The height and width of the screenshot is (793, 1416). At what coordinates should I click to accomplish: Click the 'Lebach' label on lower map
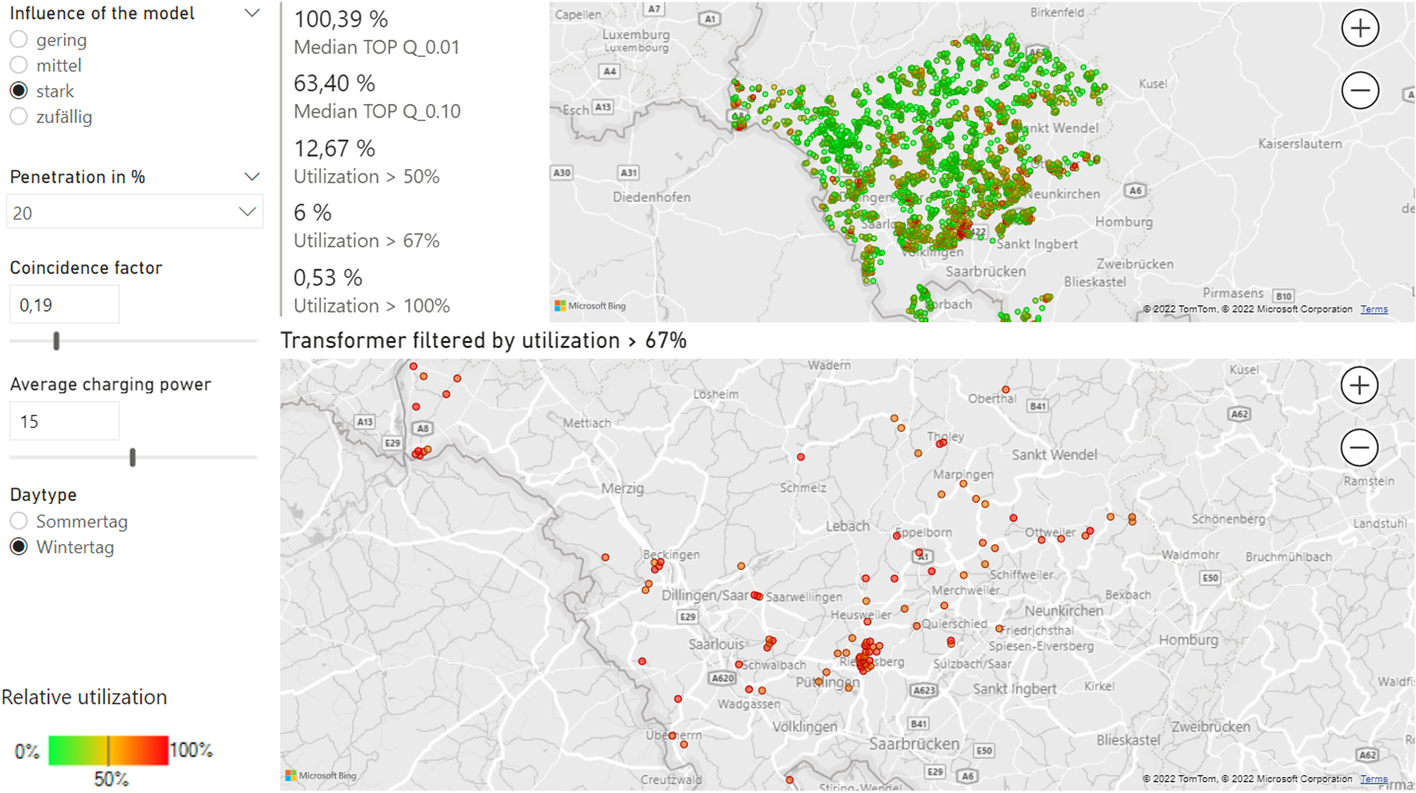coord(848,526)
